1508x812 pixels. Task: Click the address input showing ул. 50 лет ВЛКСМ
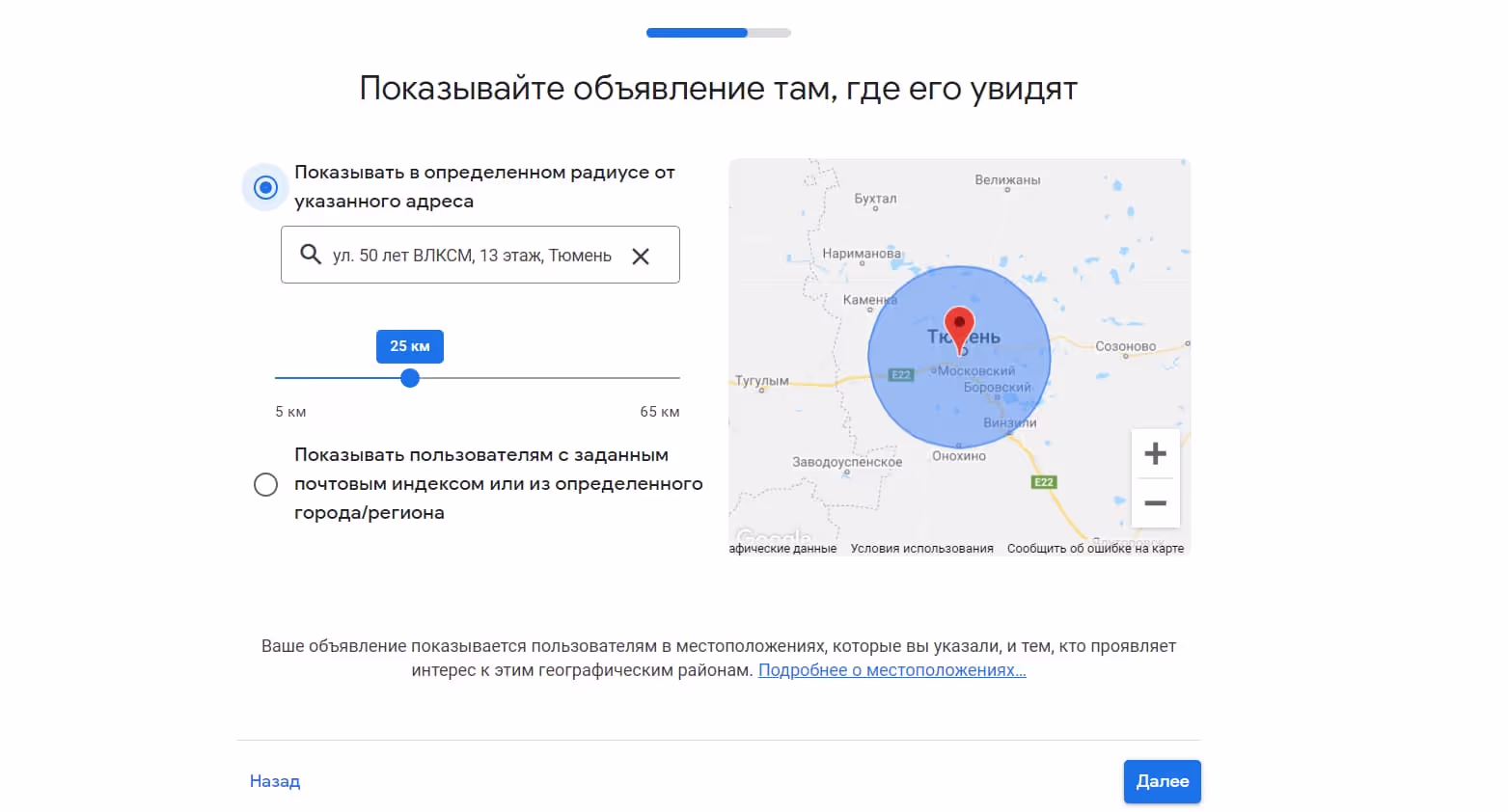point(480,255)
